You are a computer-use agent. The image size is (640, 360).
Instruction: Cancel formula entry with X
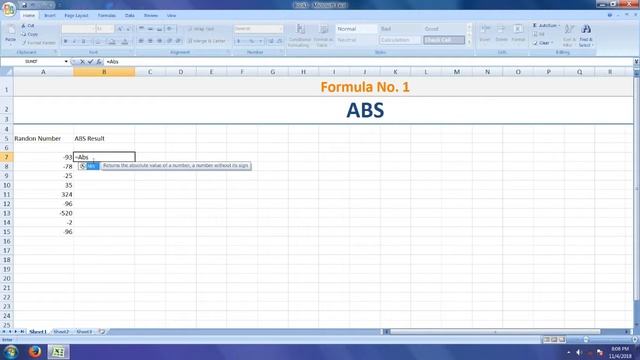click(x=82, y=62)
